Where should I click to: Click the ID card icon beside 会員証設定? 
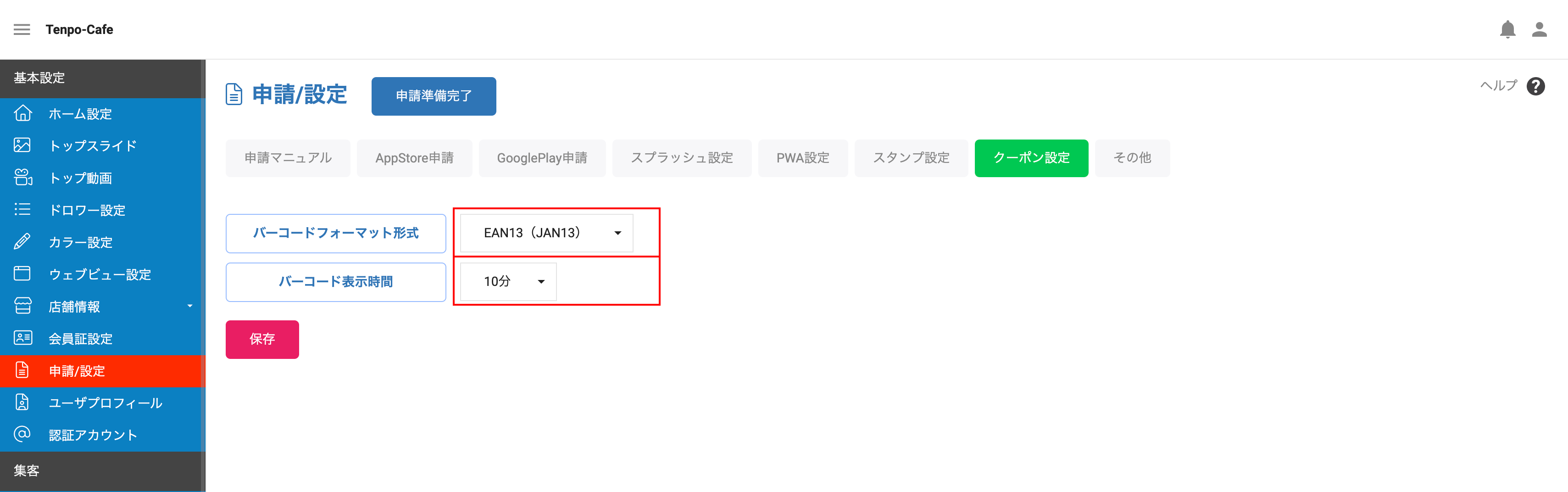tap(23, 338)
